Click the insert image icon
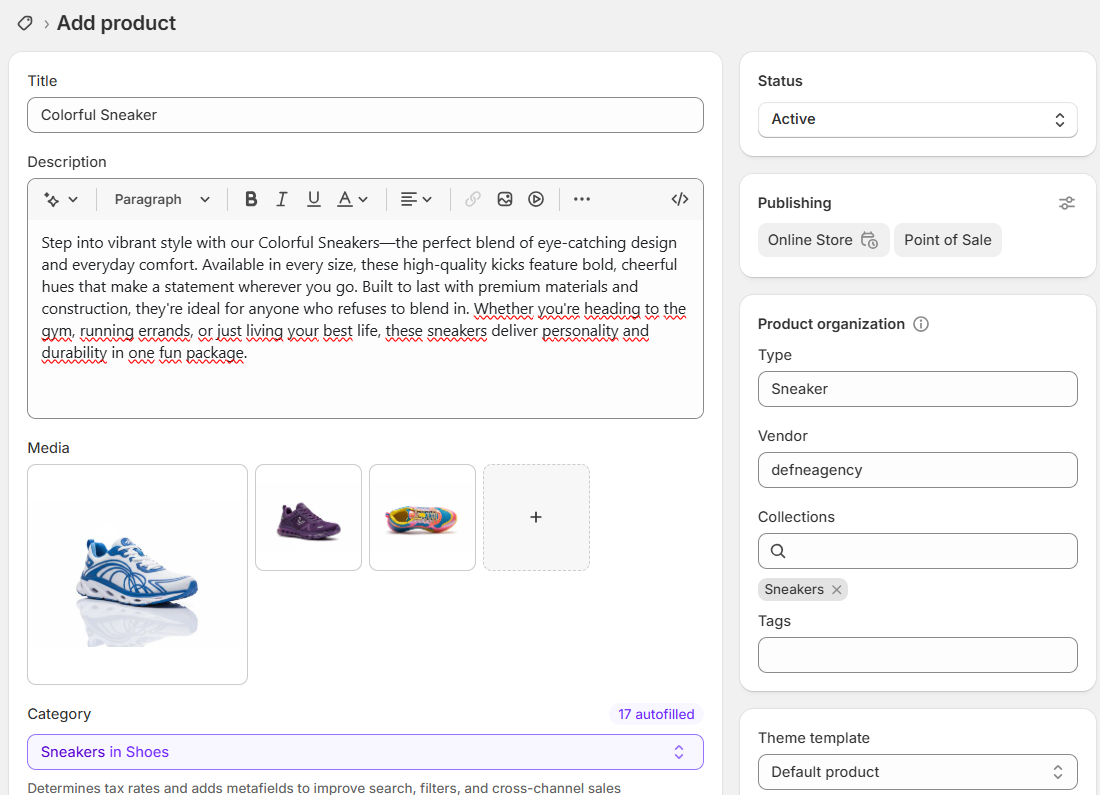This screenshot has width=1100, height=795. coord(504,199)
